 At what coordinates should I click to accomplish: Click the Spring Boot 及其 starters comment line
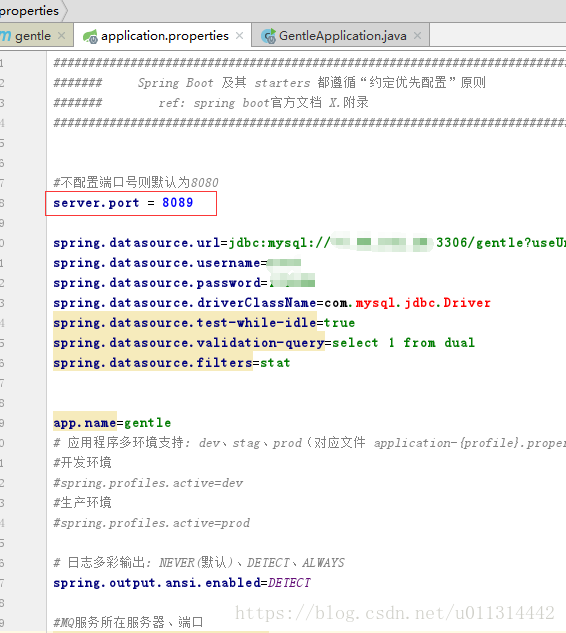click(269, 82)
